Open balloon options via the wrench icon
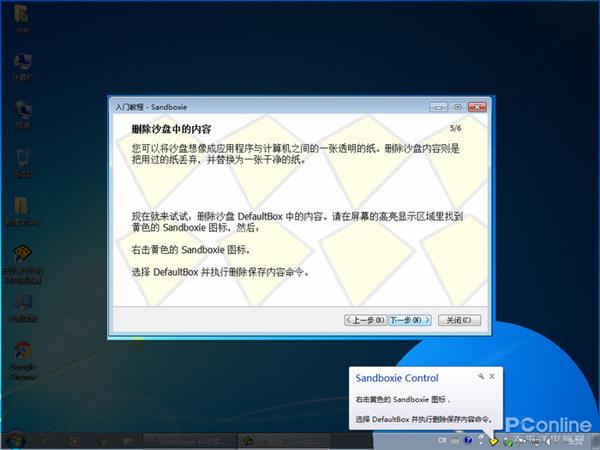Image resolution: width=600 pixels, height=450 pixels. coord(481,377)
